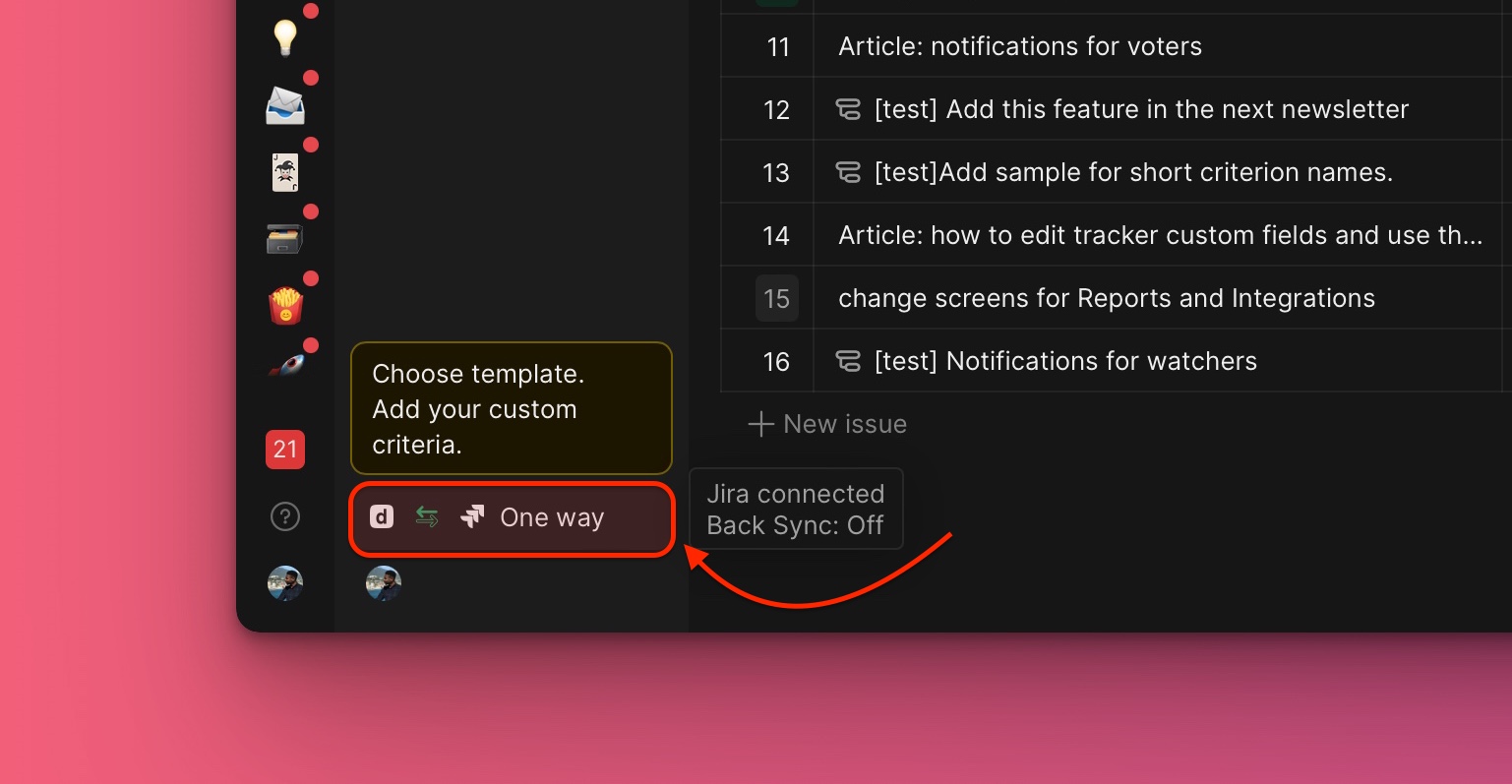The image size is (1512, 784).
Task: Select the joker playing card board
Action: pos(284,172)
